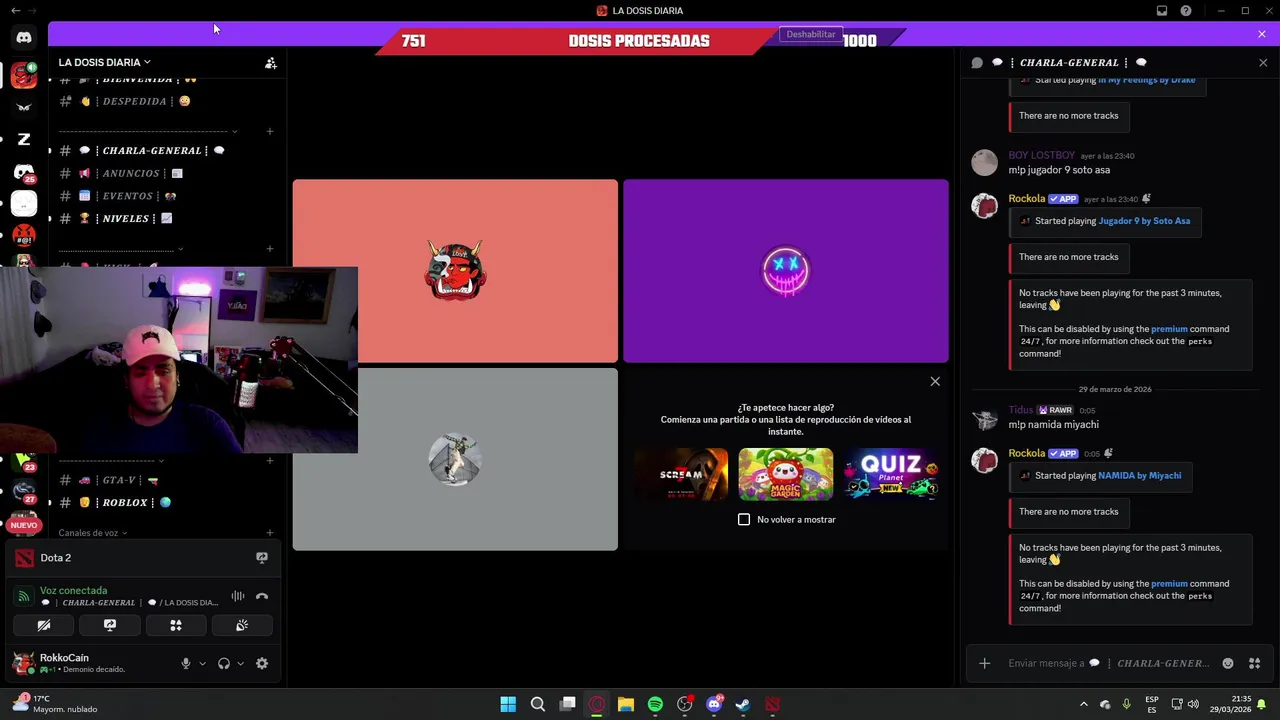The width and height of the screenshot is (1280, 720).
Task: Open Jugador 9 by Soto Asa link
Action: [x=1144, y=221]
